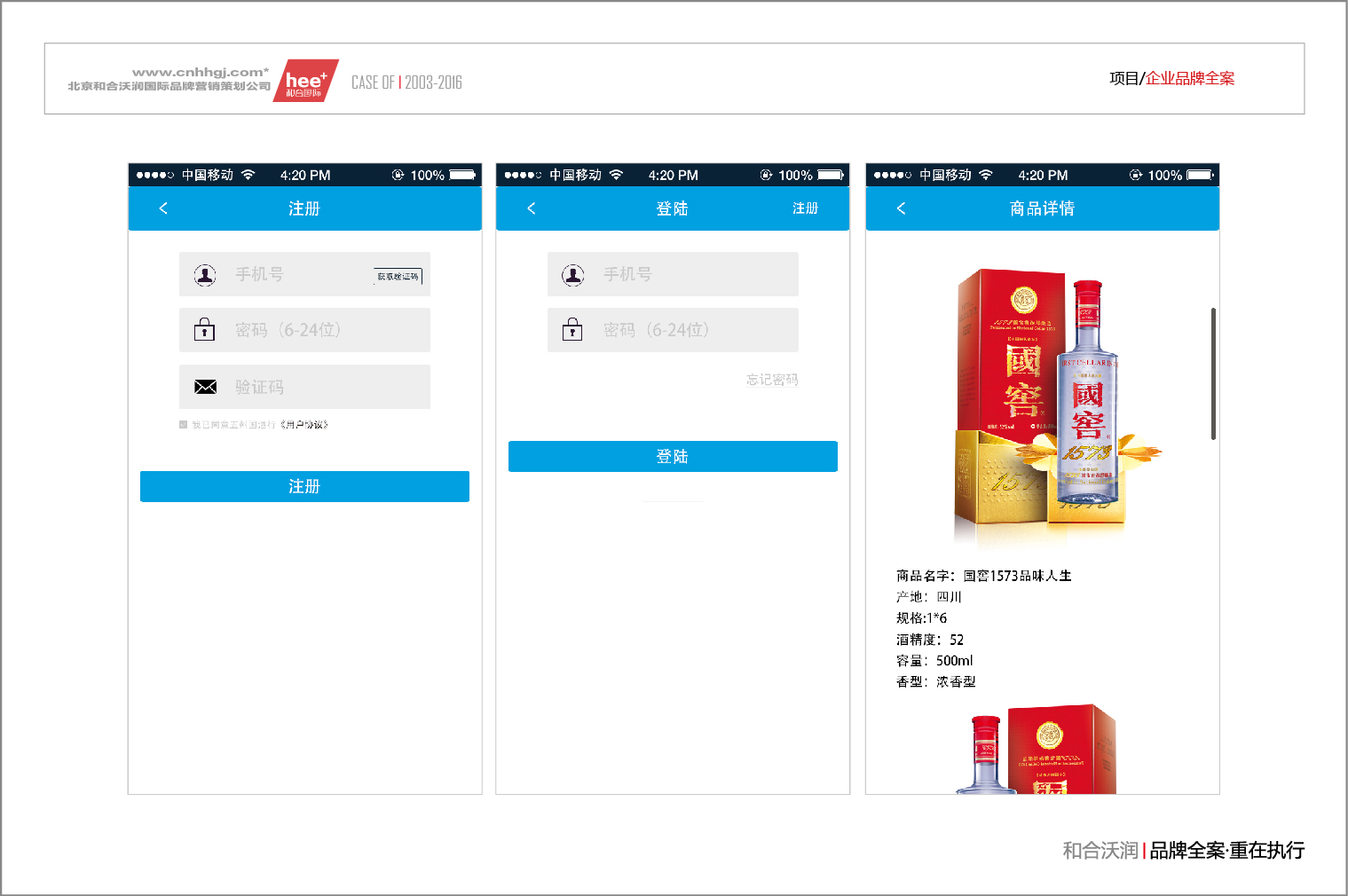Viewport: 1348px width, 896px height.
Task: Tap back arrow on 商品详情 screen
Action: click(x=902, y=208)
